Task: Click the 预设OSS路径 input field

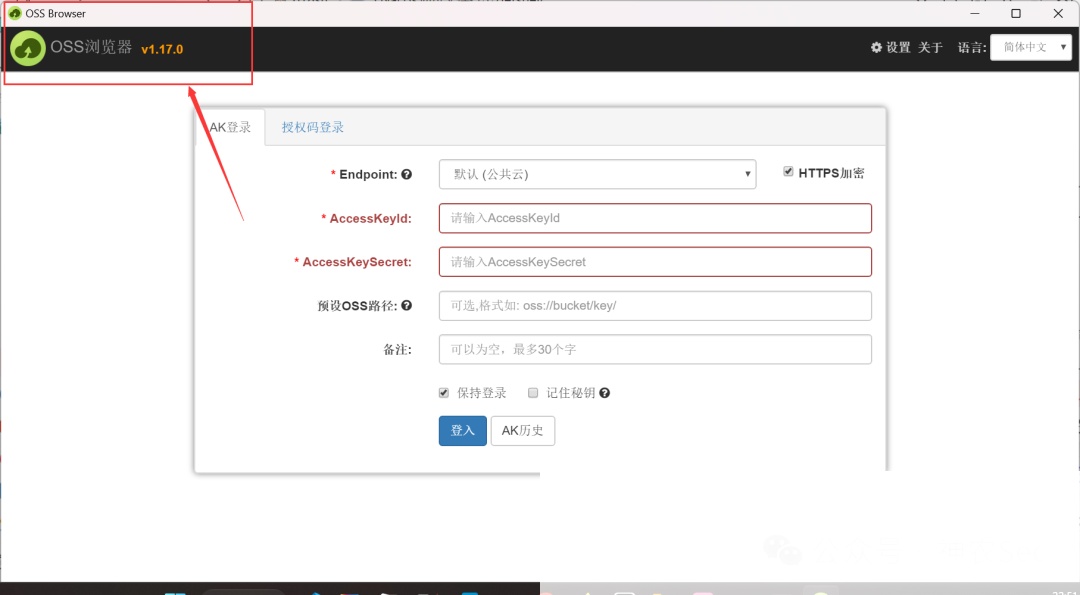Action: pos(655,306)
